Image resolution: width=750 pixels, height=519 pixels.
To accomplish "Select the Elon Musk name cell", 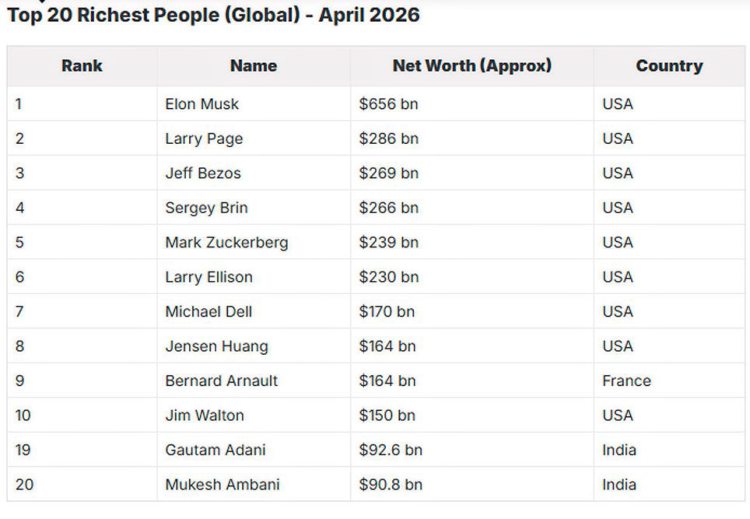I will 202,104.
